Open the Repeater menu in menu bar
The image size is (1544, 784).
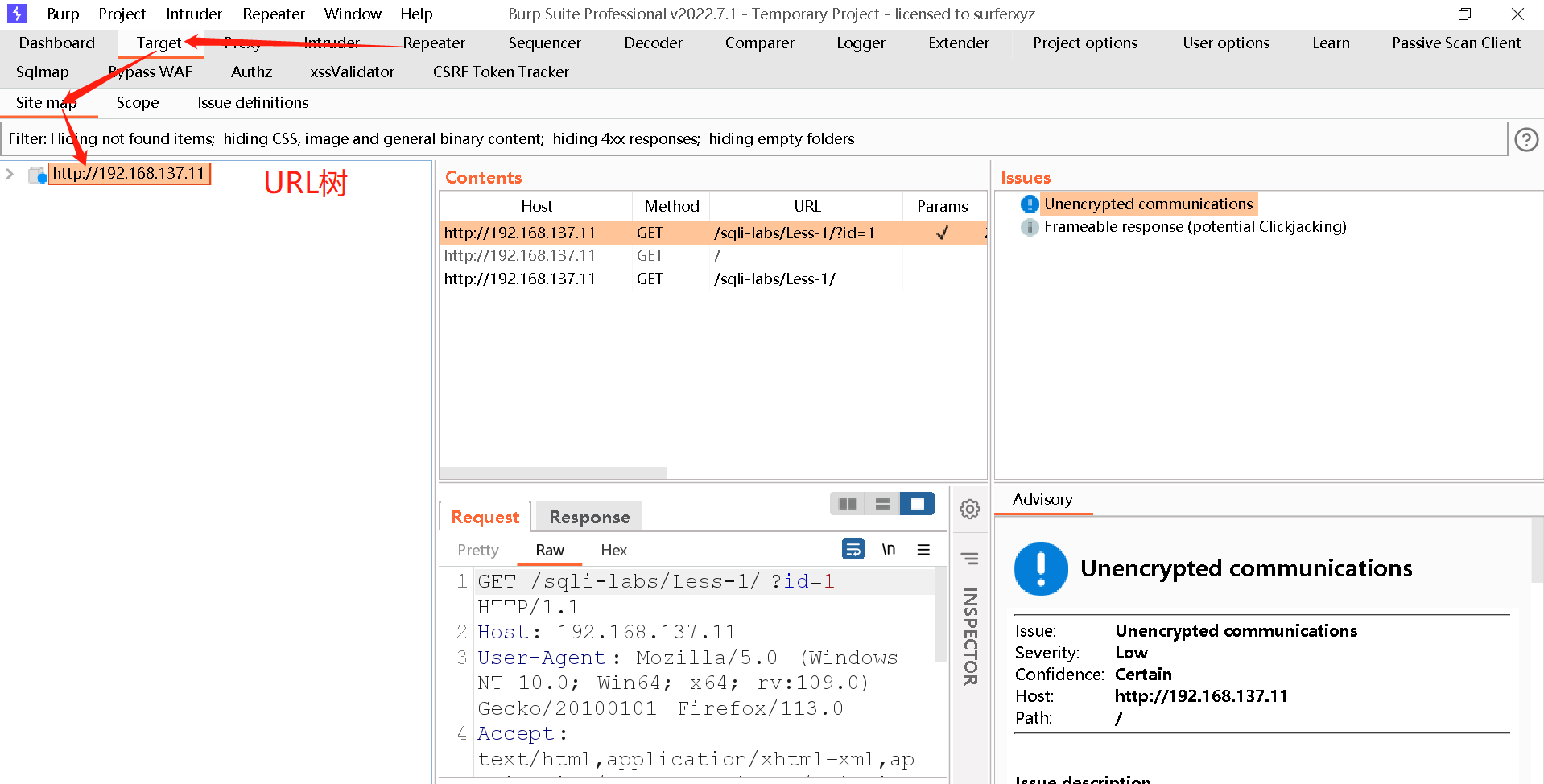tap(274, 14)
